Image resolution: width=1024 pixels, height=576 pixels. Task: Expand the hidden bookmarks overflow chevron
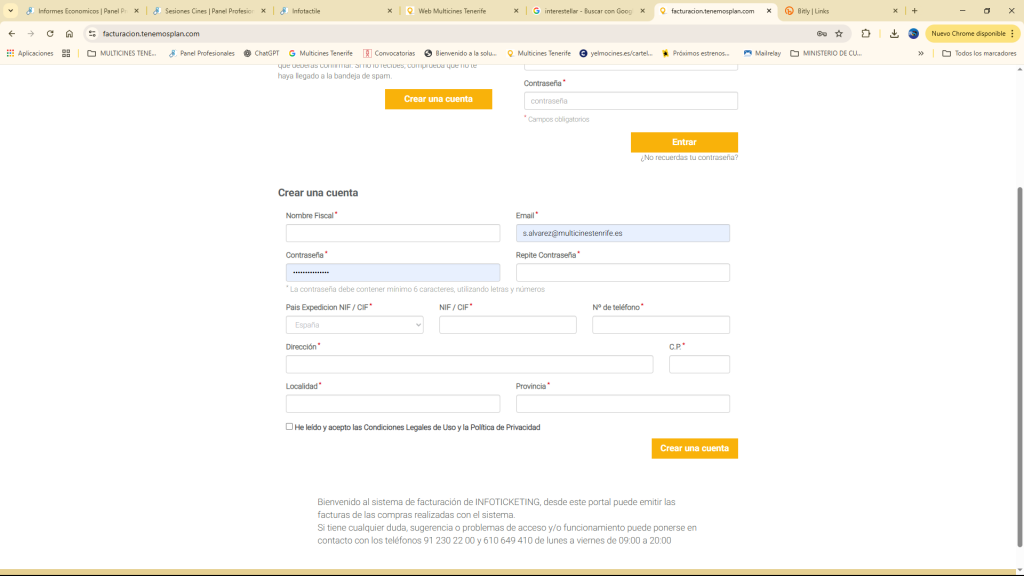921,53
